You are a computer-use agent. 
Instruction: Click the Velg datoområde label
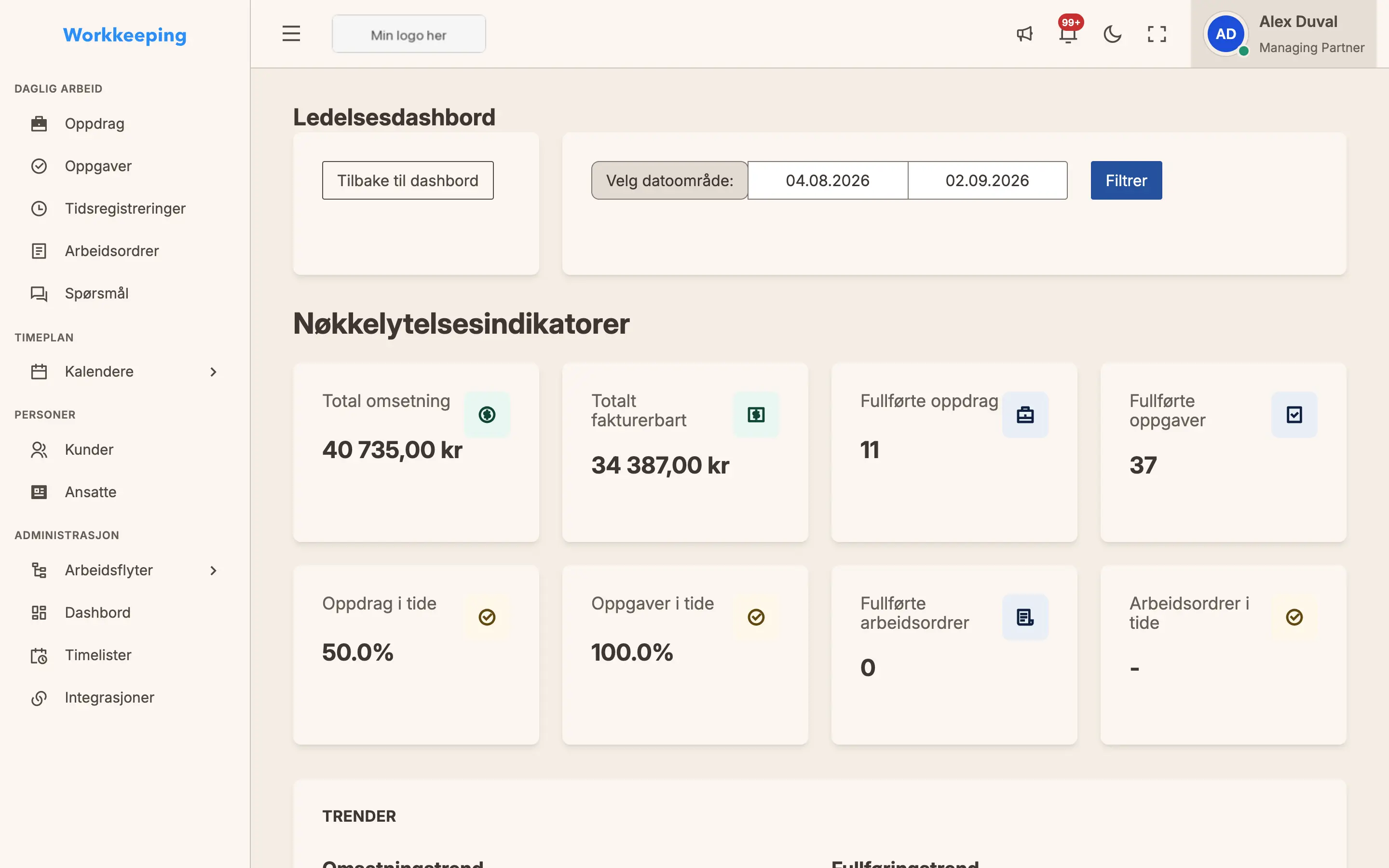pos(669,180)
